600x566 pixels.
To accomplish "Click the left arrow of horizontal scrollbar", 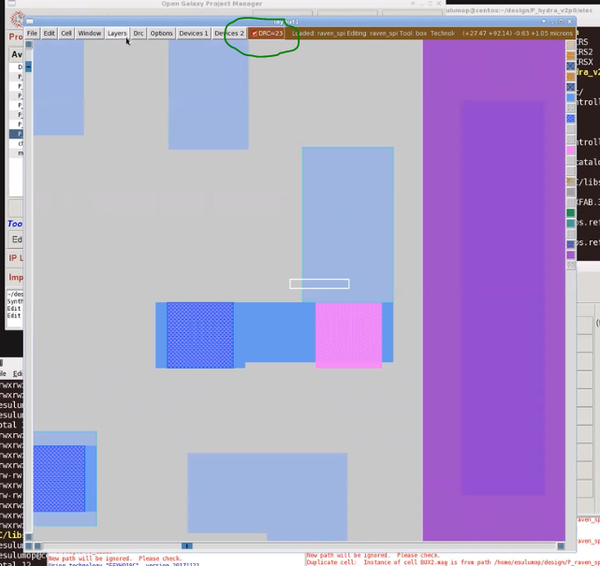I will tap(38, 546).
